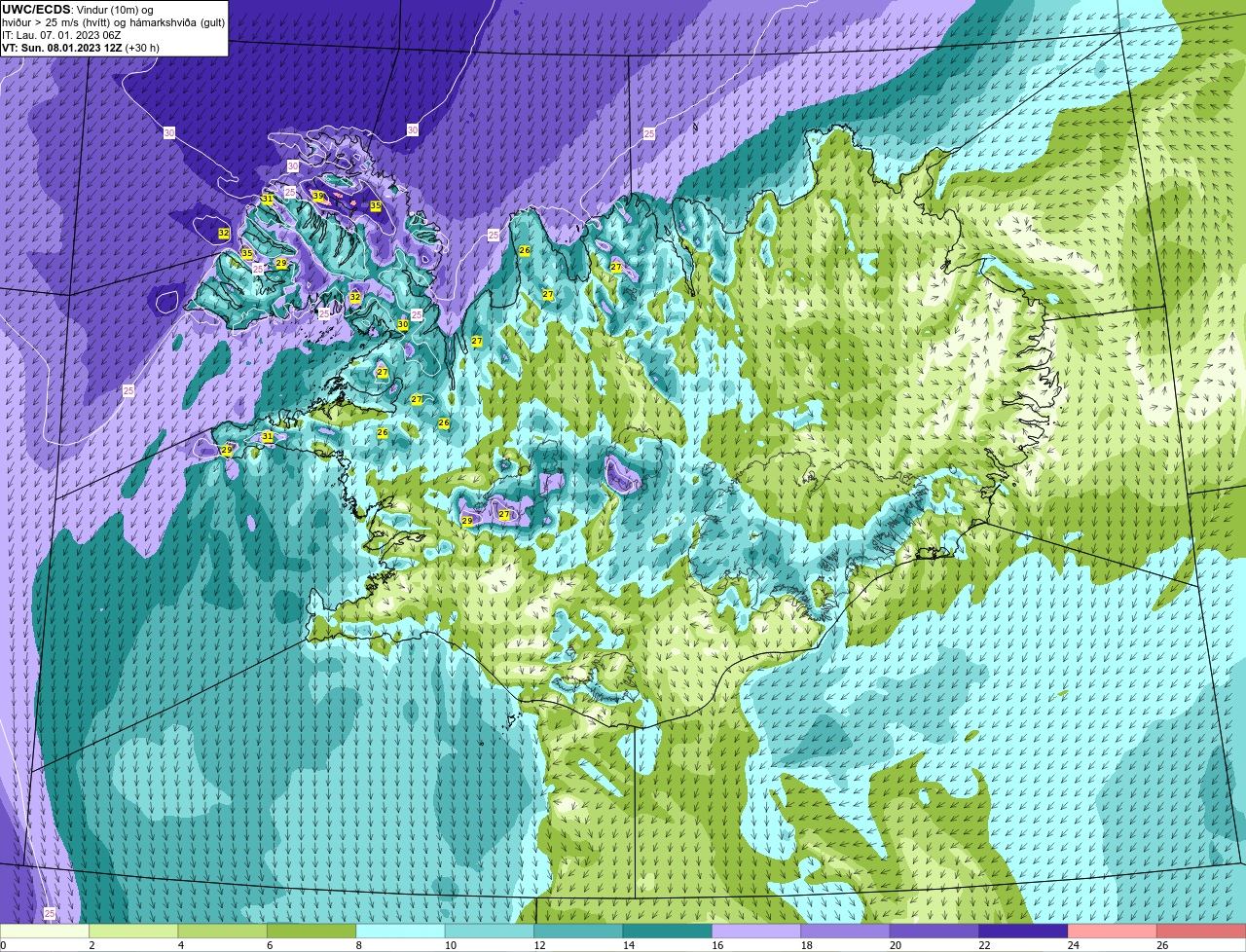
Task: Select the light turquoise 10–12 legend swatch
Action: pyautogui.click(x=490, y=931)
